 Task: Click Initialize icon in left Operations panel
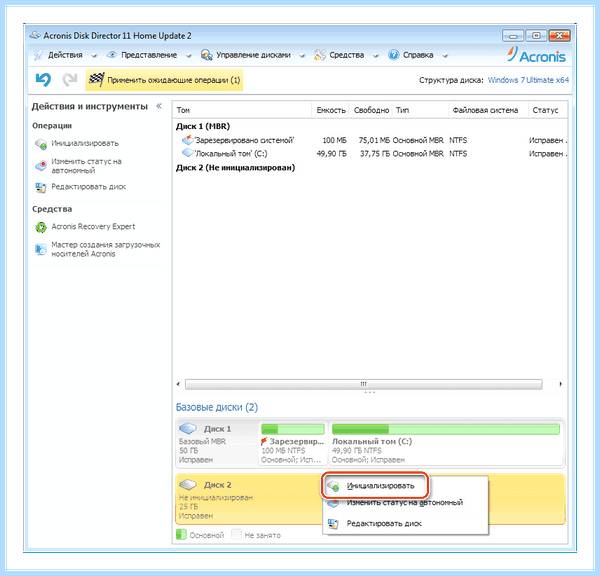click(41, 144)
